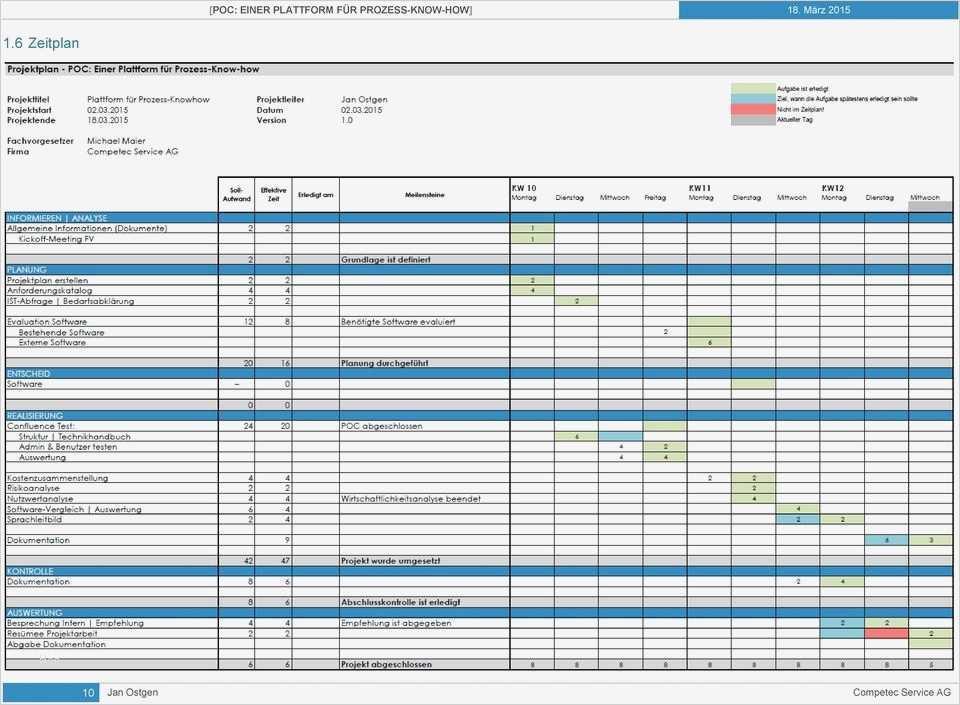Click the 'Soll-Aufwand' column header
The height and width of the screenshot is (705, 960).
(x=236, y=195)
